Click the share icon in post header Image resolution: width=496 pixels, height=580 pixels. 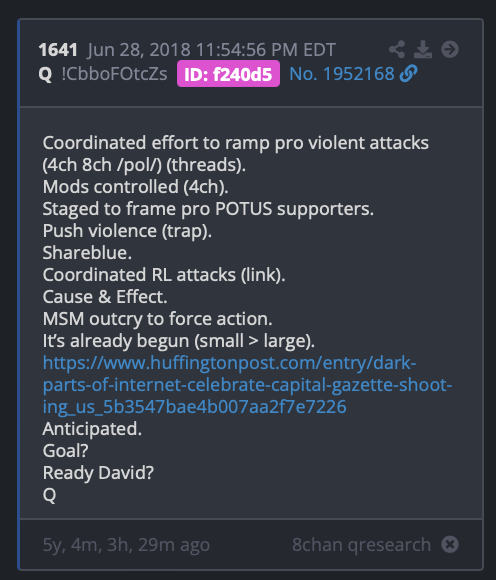pos(397,50)
